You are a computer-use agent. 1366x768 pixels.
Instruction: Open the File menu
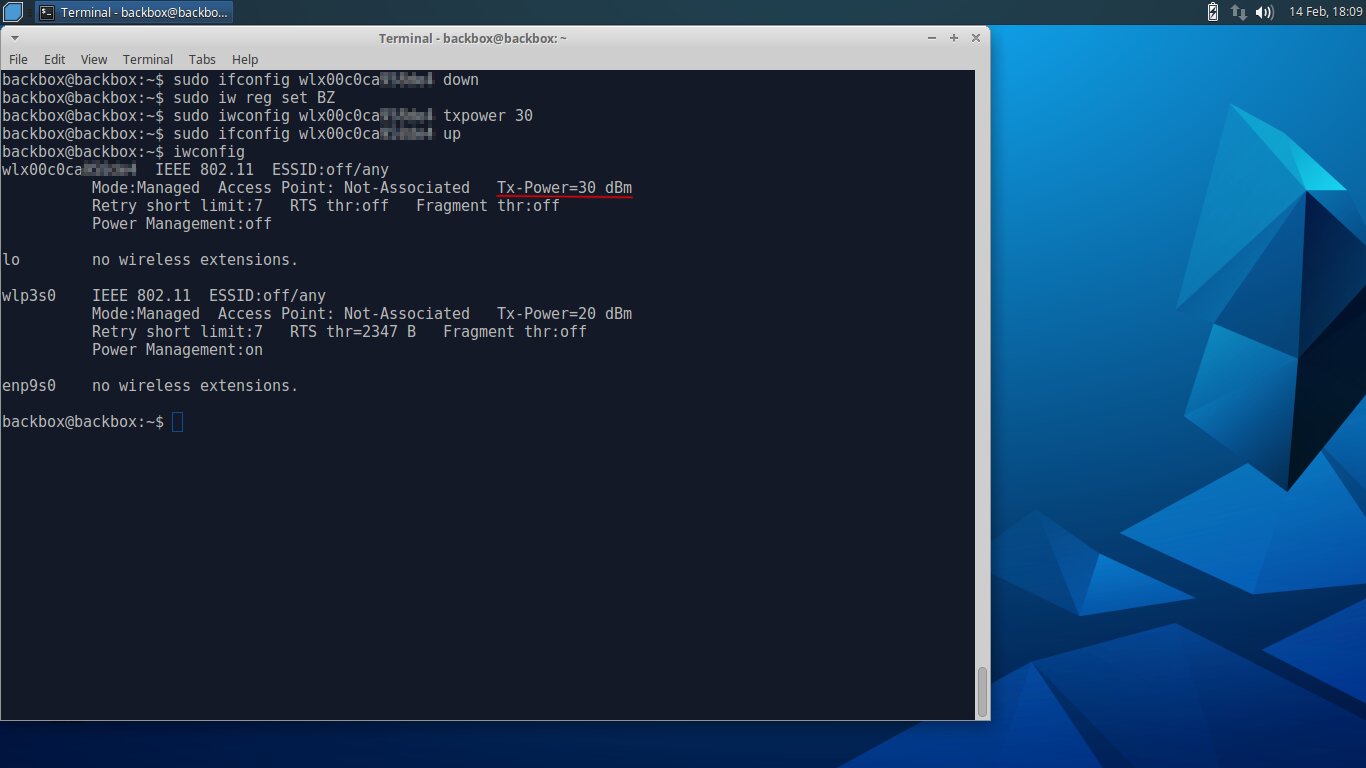pos(18,59)
